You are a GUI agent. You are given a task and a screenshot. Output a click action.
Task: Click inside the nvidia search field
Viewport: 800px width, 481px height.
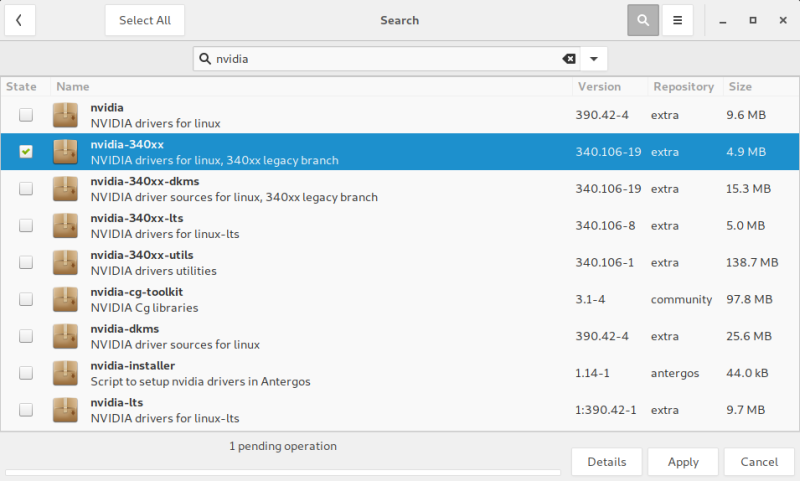(x=380, y=59)
